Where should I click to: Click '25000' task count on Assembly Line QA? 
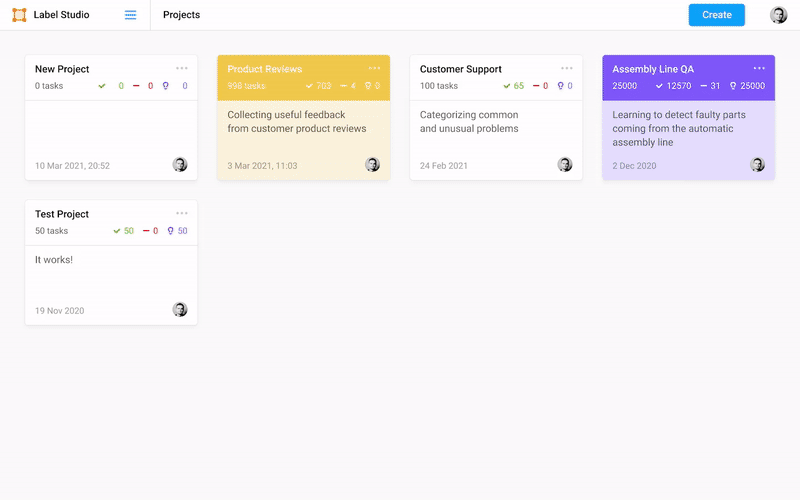(624, 86)
